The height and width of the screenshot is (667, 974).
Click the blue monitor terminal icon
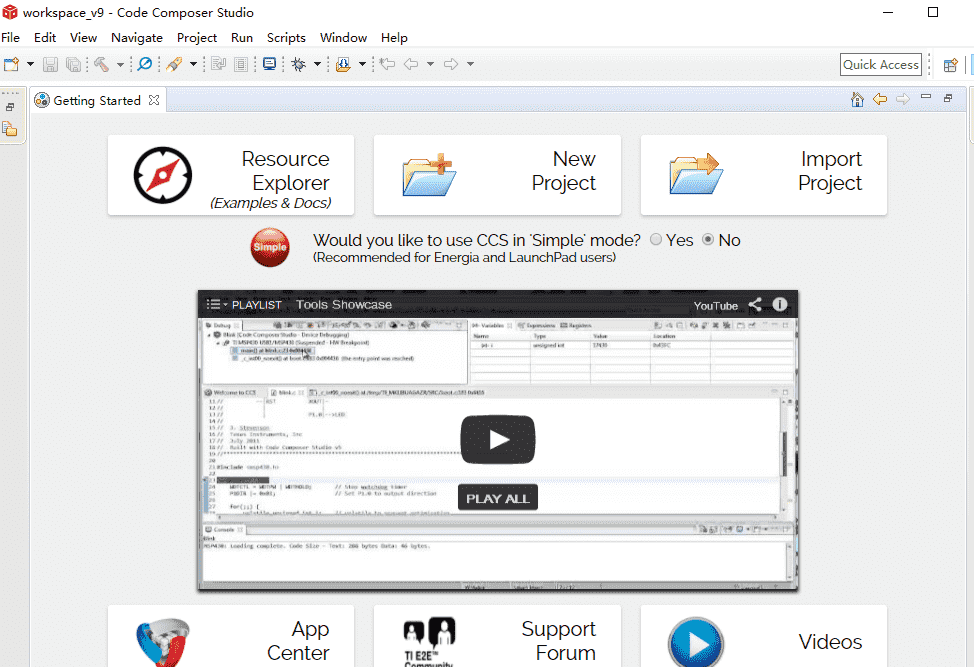point(270,64)
